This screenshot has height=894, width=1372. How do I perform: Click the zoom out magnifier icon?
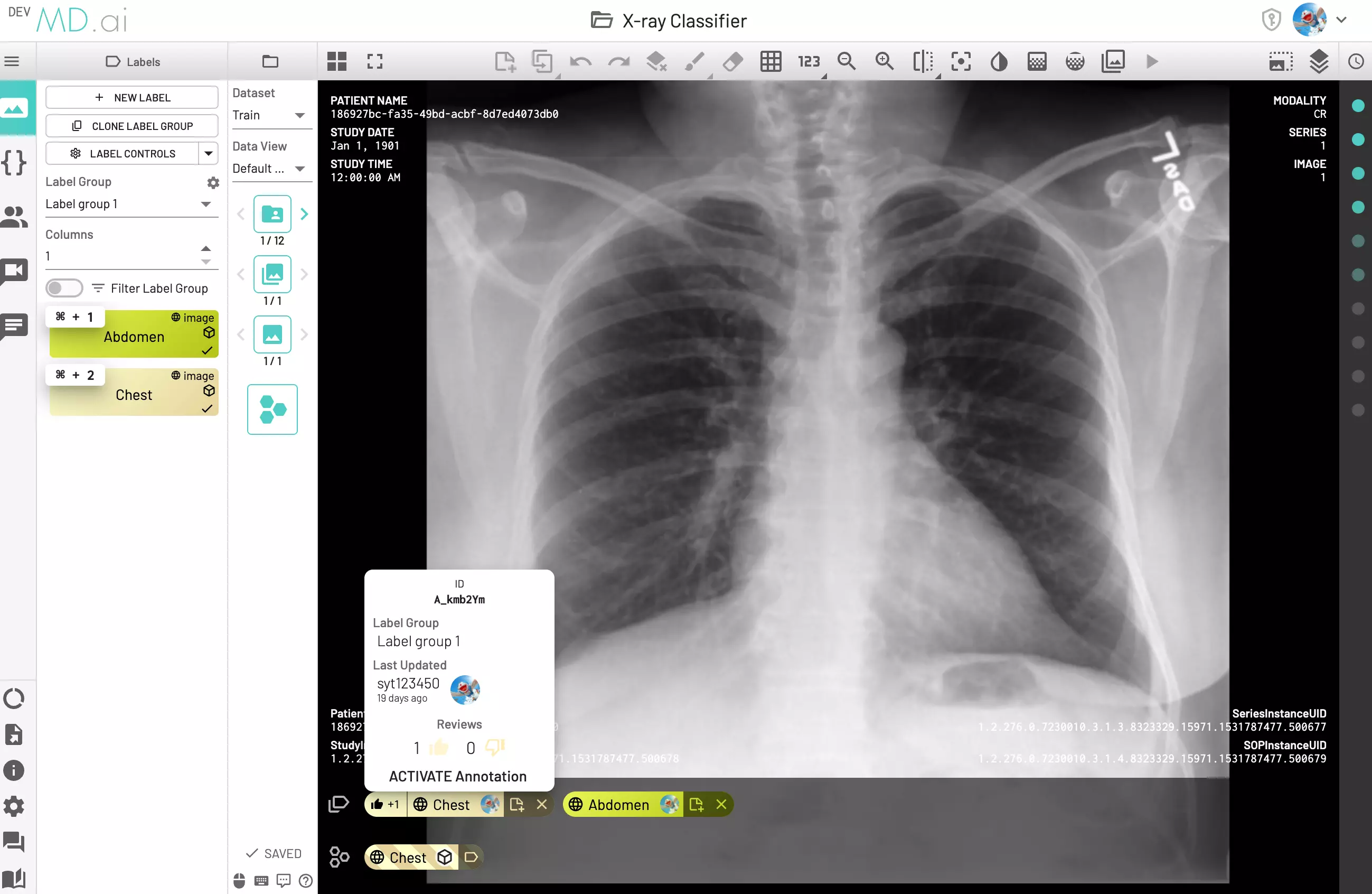846,61
